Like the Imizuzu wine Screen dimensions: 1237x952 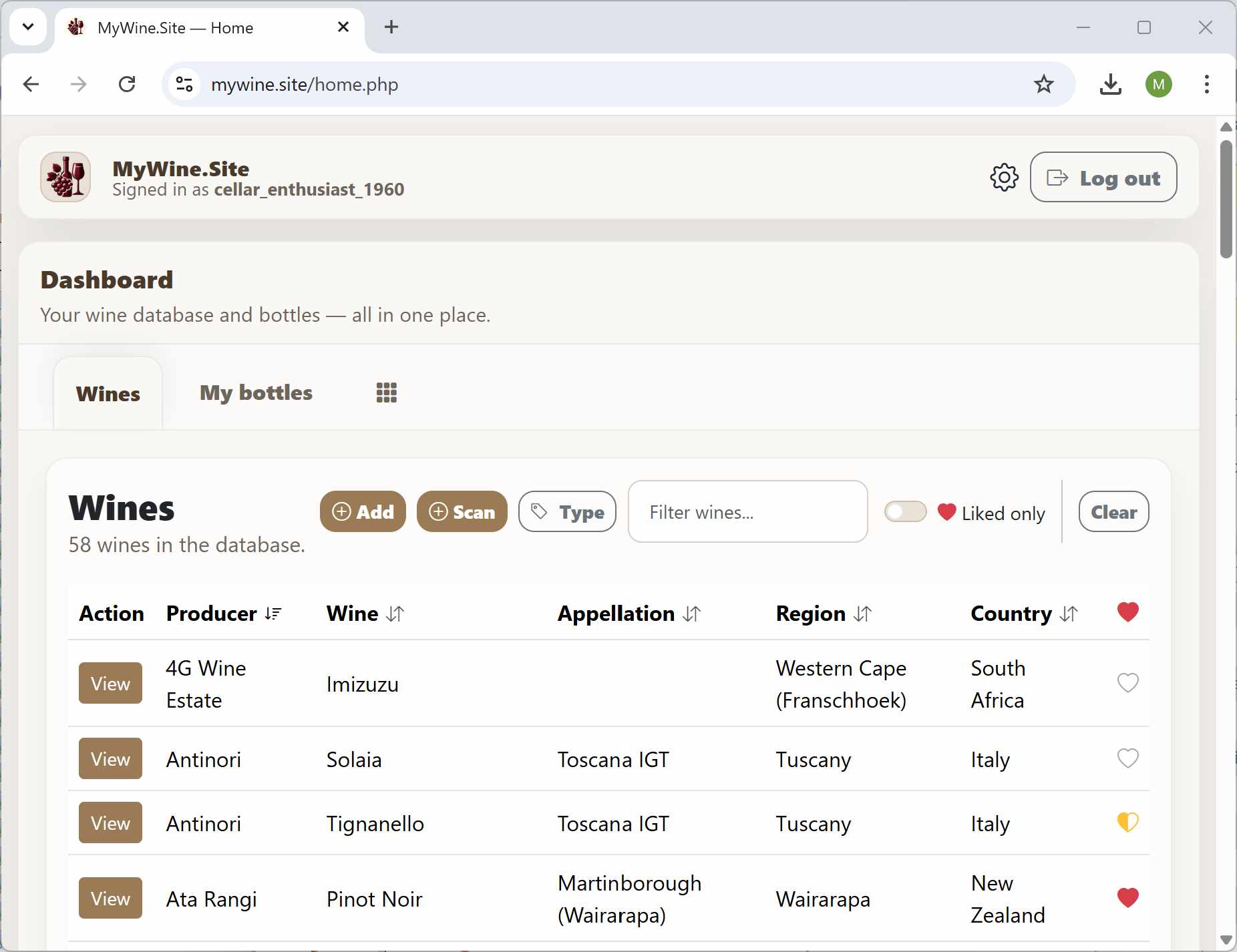click(1128, 683)
